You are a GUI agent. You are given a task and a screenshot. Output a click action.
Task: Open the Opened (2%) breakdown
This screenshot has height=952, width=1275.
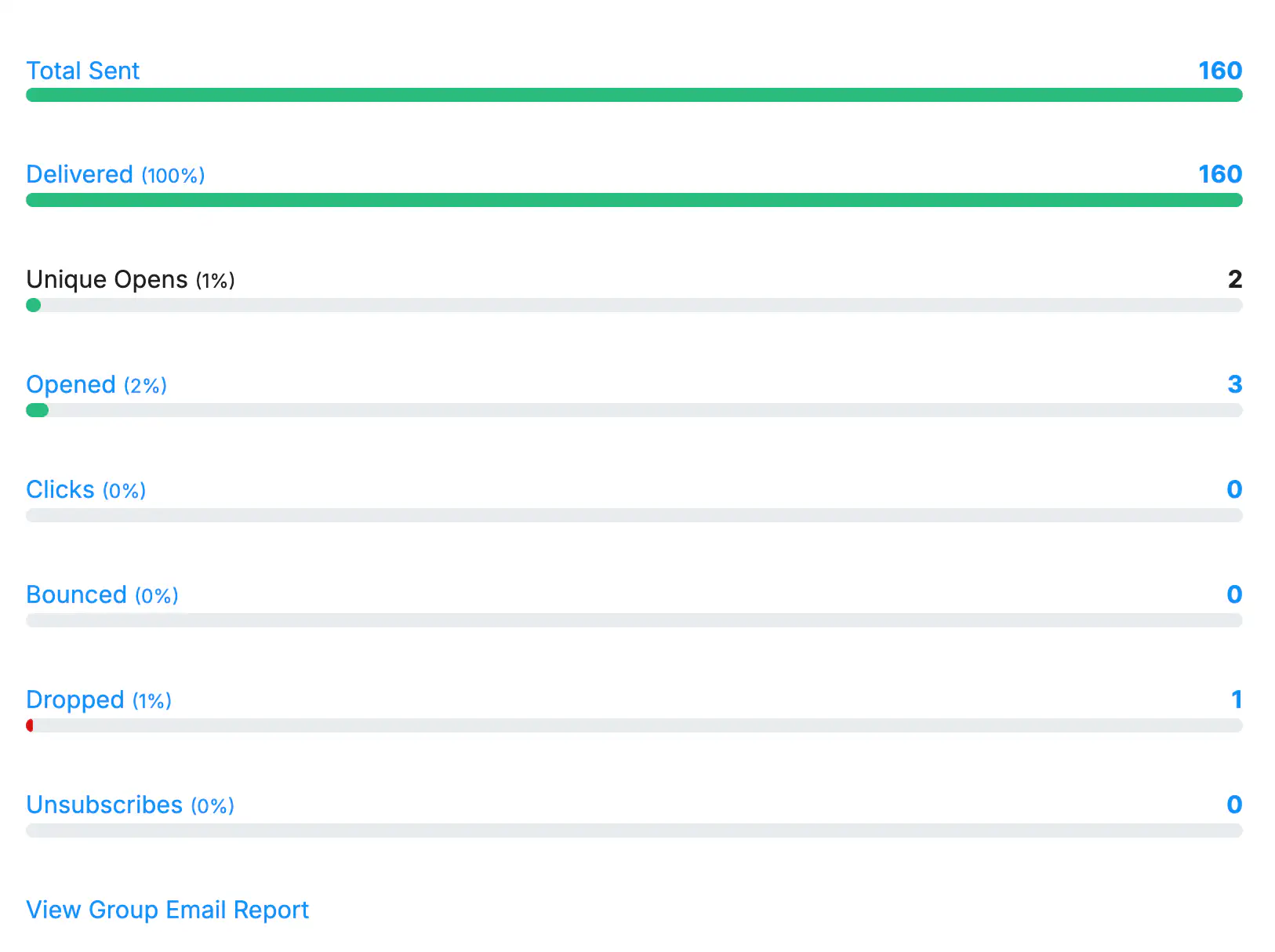[x=96, y=384]
